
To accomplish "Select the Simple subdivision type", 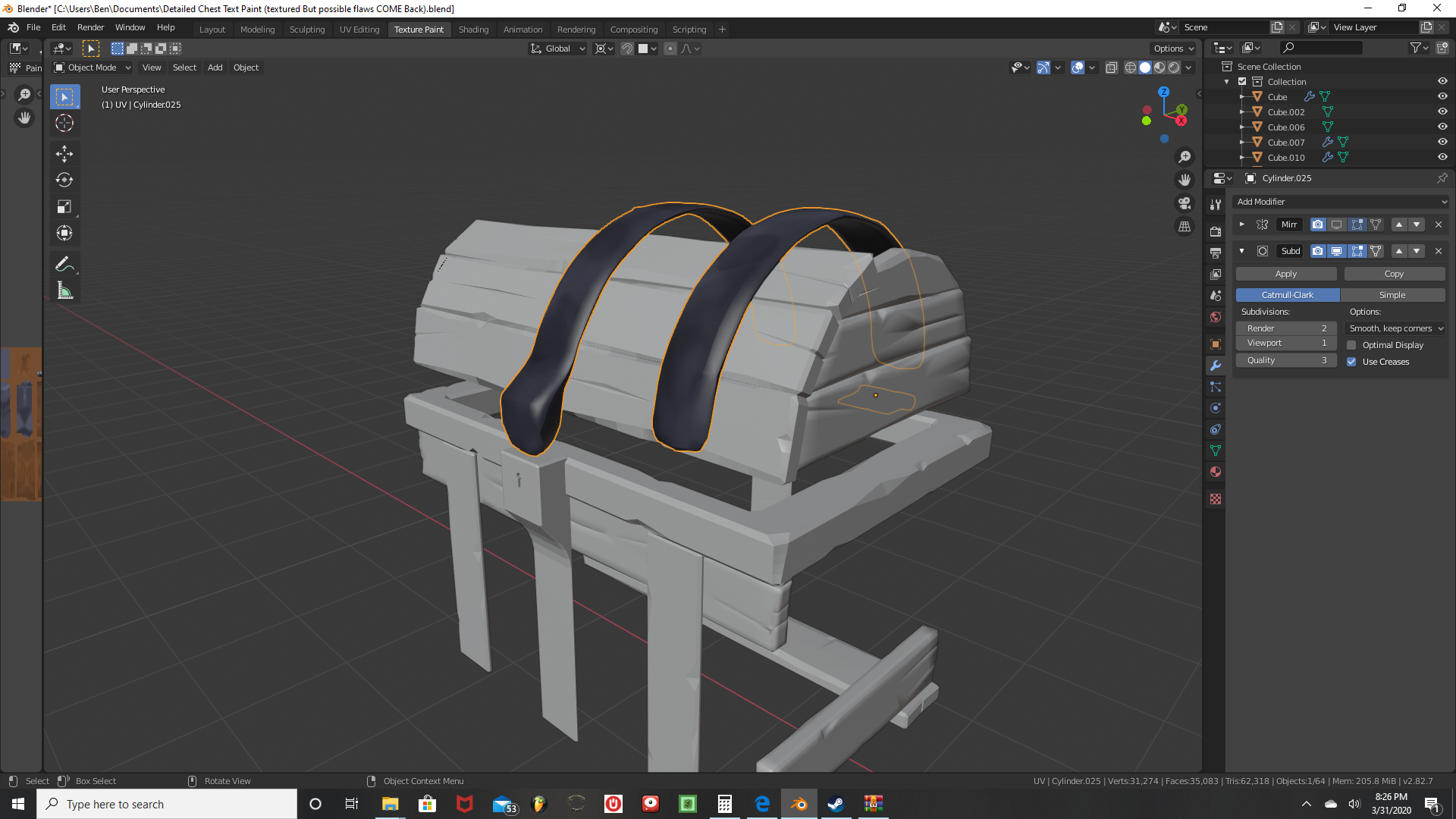I will (x=1392, y=295).
